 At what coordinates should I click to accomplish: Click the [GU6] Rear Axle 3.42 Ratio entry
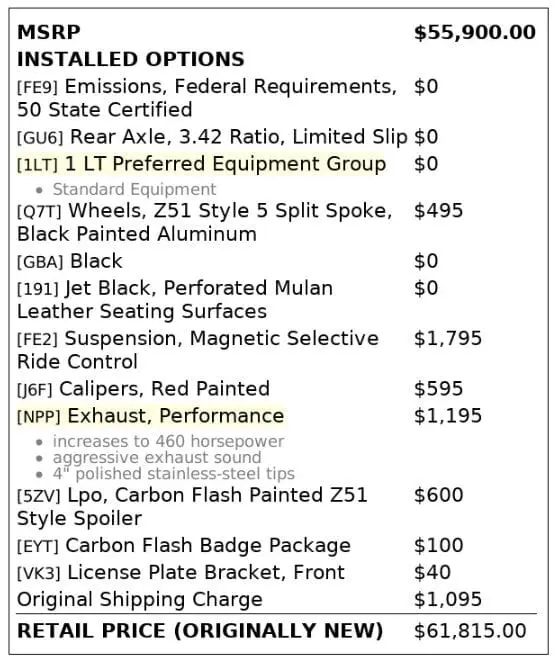tap(212, 137)
